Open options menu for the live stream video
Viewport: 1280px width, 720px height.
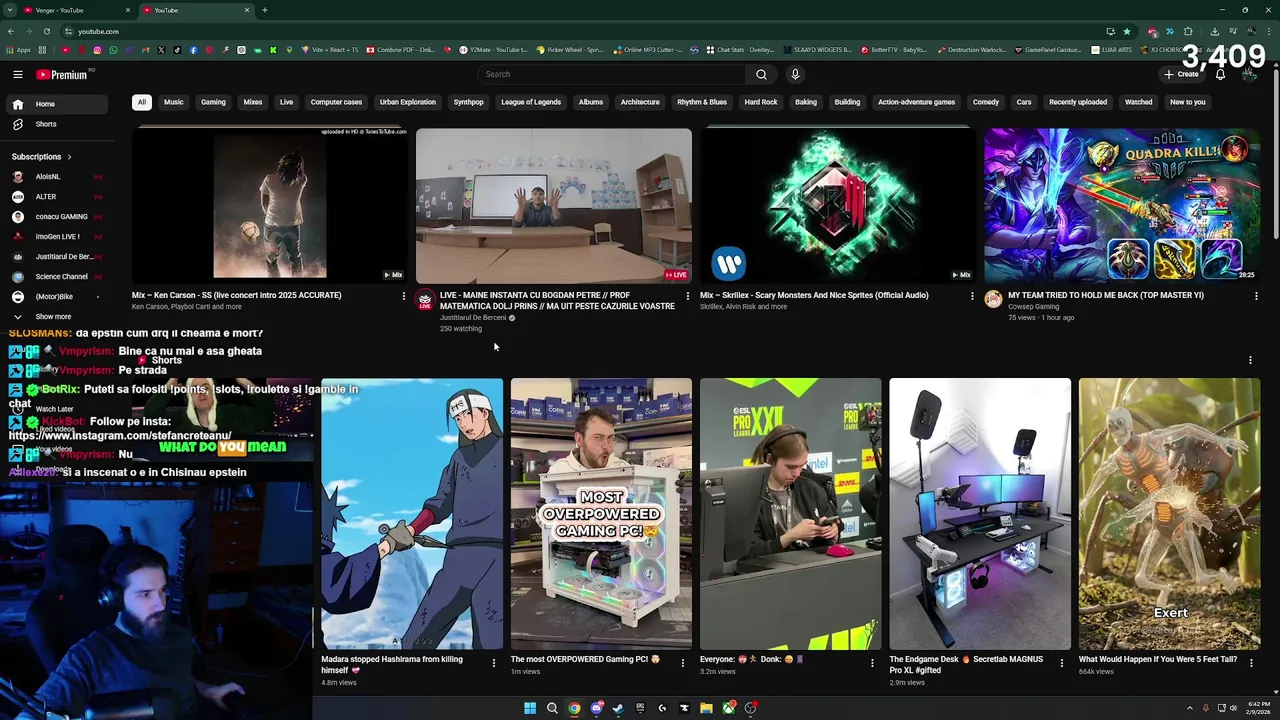click(x=687, y=296)
